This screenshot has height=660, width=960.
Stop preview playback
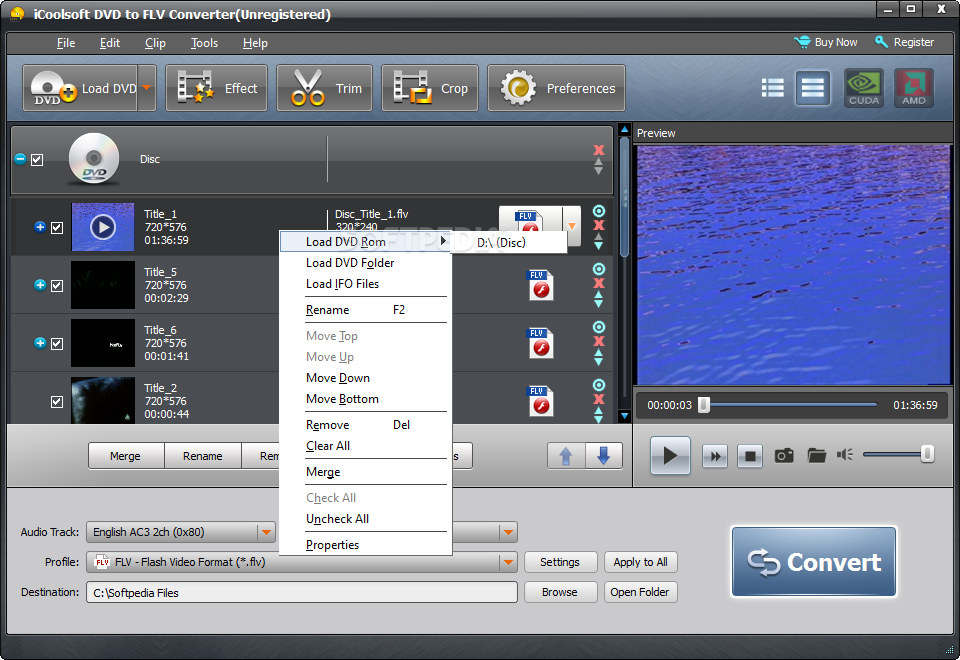pyautogui.click(x=750, y=456)
